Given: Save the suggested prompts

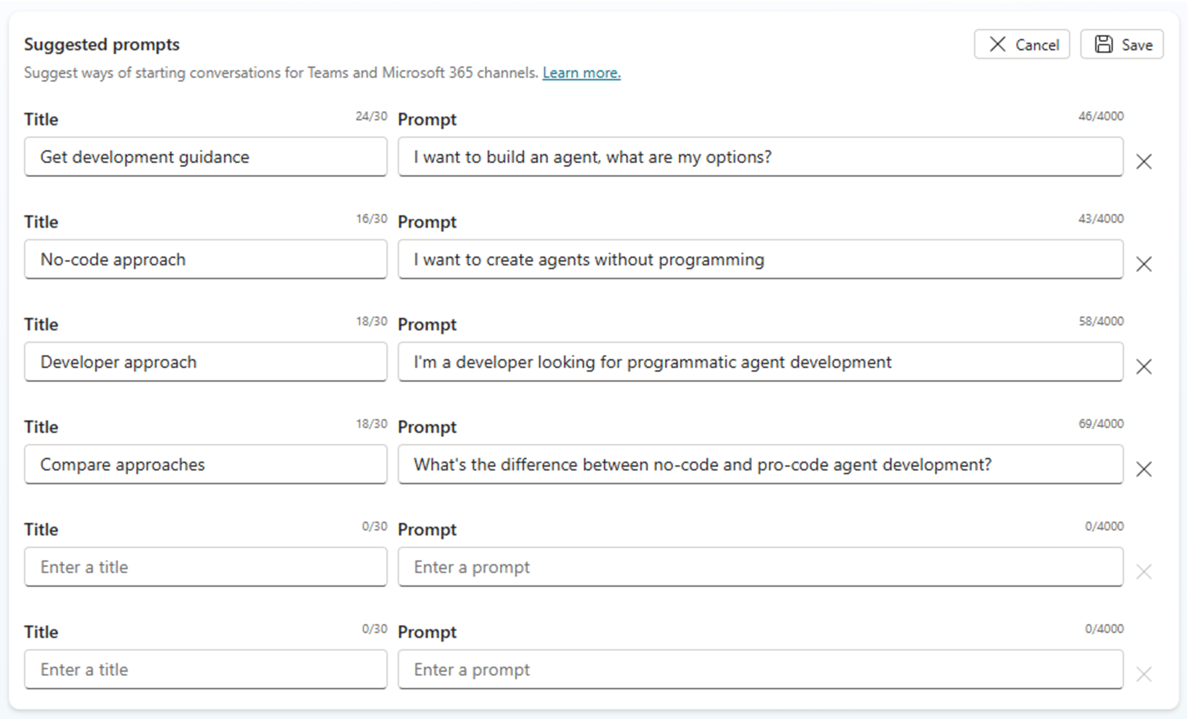Looking at the screenshot, I should coord(1122,45).
